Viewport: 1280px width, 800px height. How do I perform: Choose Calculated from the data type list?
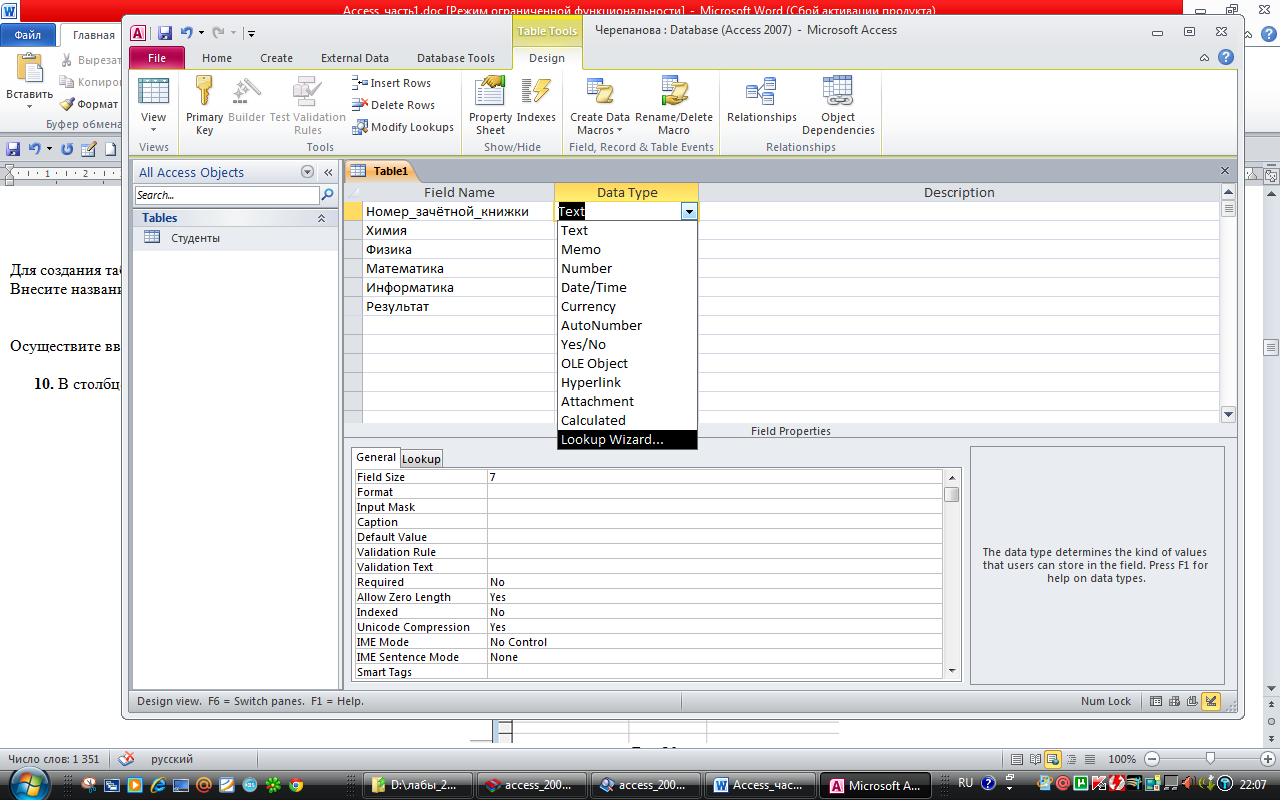pos(627,420)
